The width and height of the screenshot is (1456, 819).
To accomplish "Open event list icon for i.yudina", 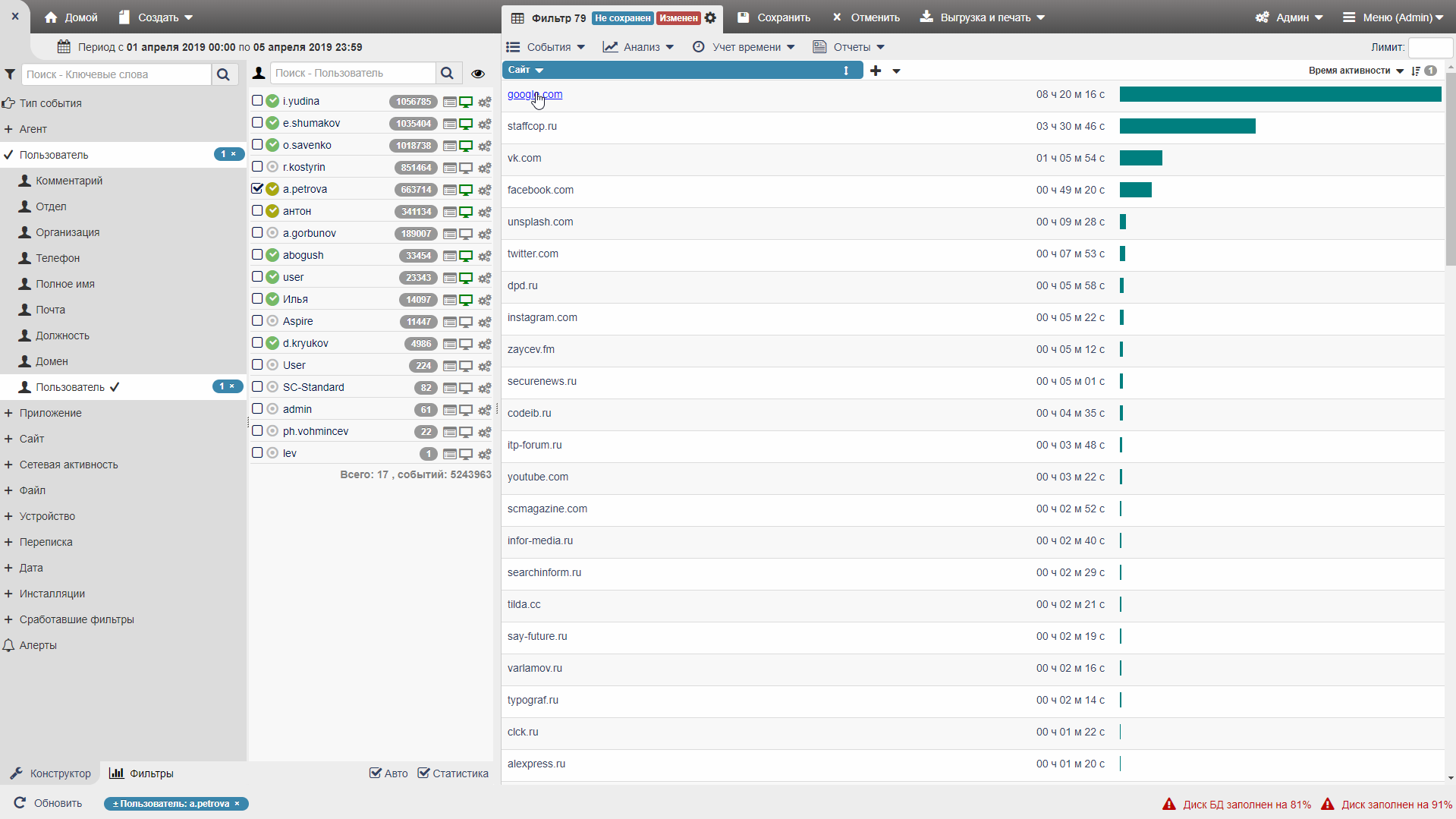I will coord(450,102).
